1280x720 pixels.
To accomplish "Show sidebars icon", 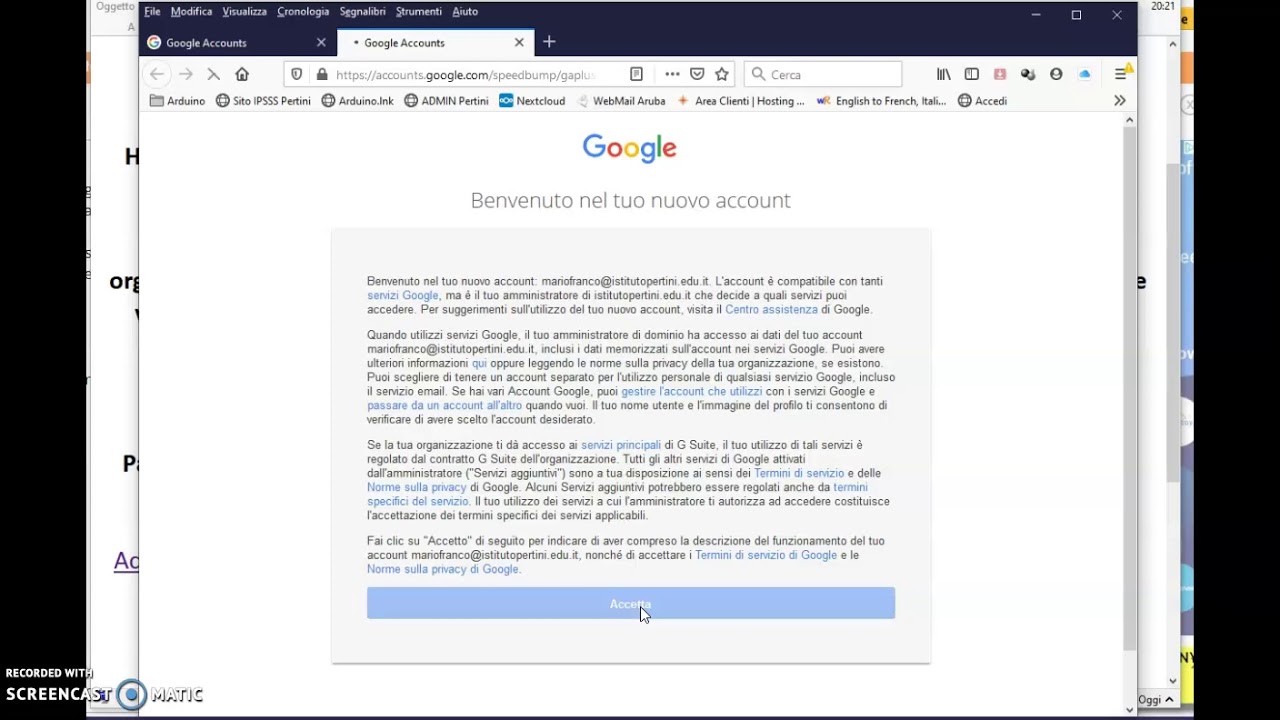I will tap(971, 74).
